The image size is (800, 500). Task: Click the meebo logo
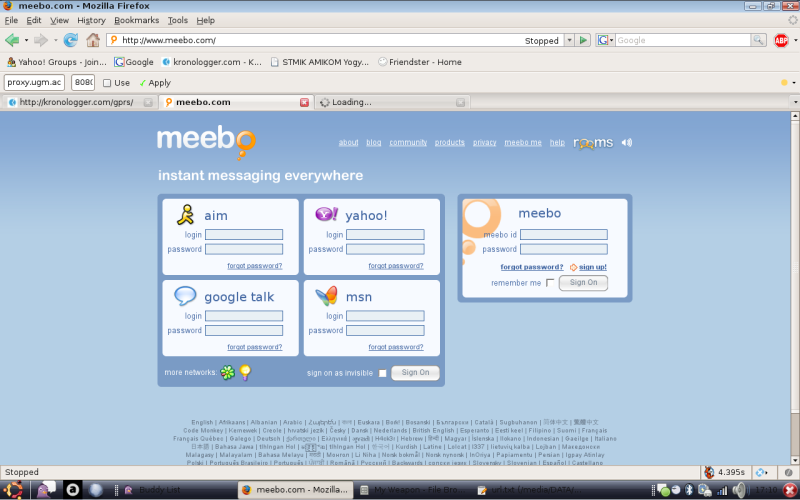206,142
